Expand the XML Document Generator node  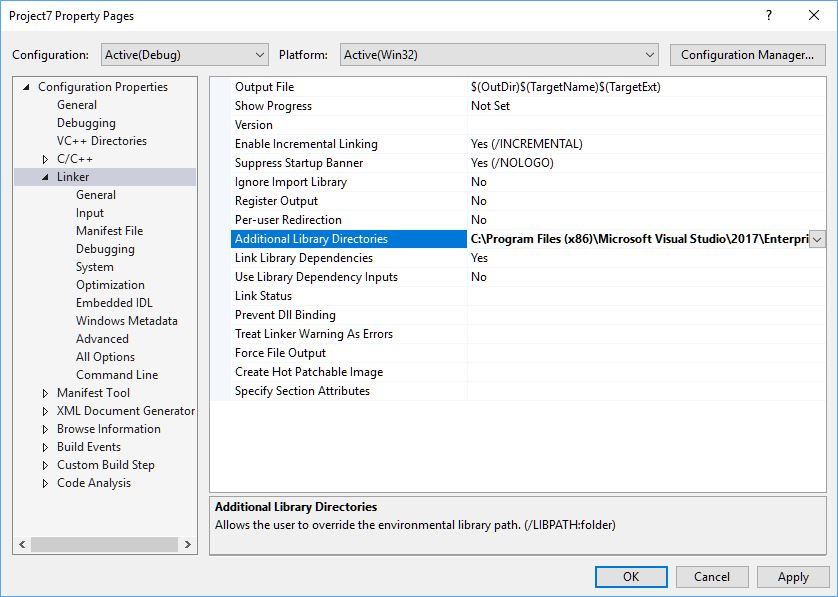click(x=44, y=410)
